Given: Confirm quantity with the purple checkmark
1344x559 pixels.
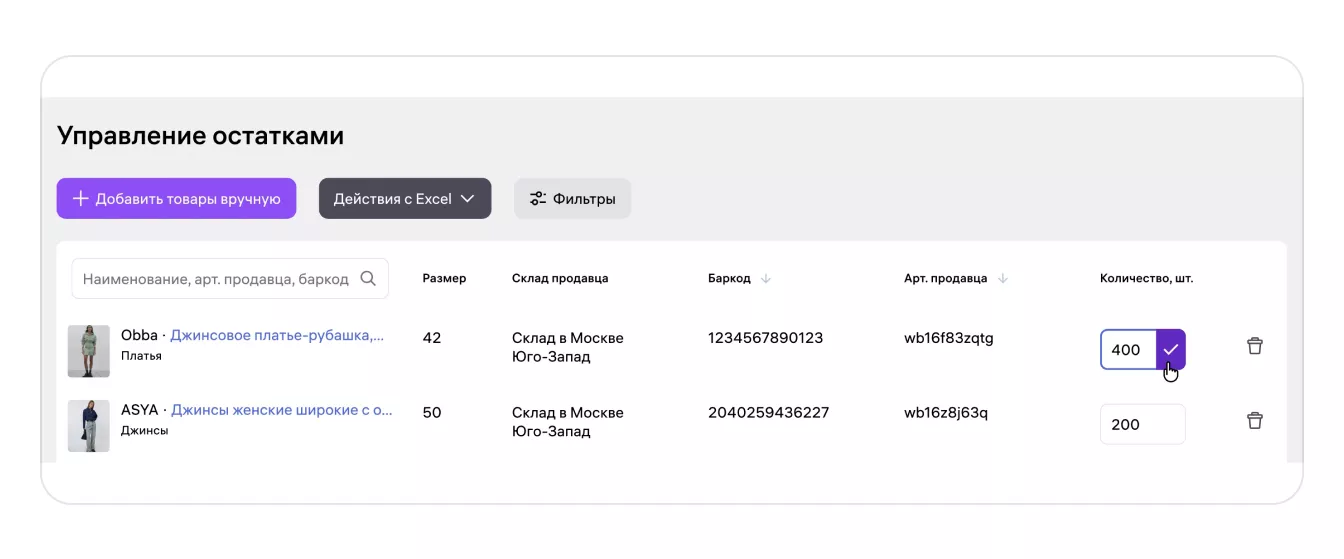Looking at the screenshot, I should point(1170,350).
